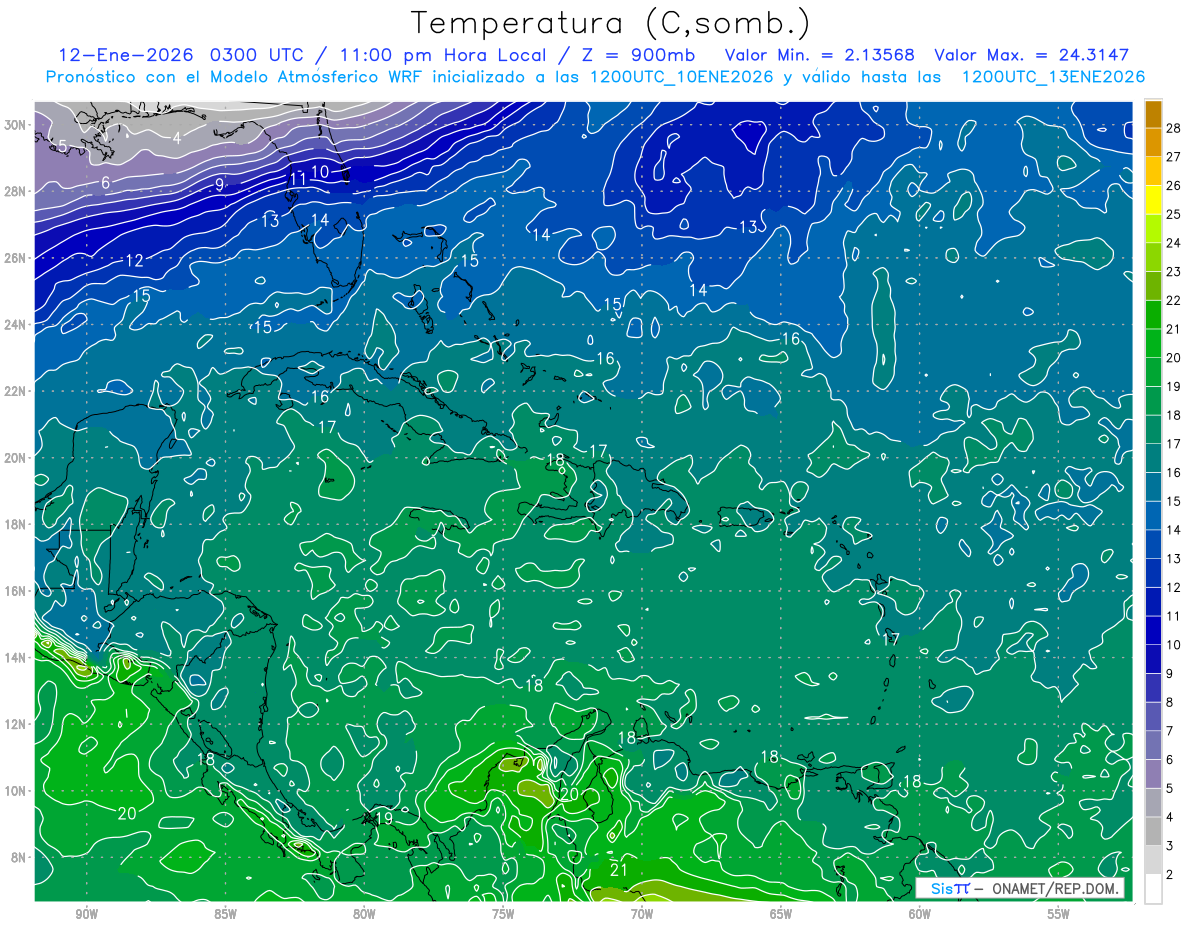
Task: Click the brown swatch above 28 on color bar
Action: [x=1153, y=114]
